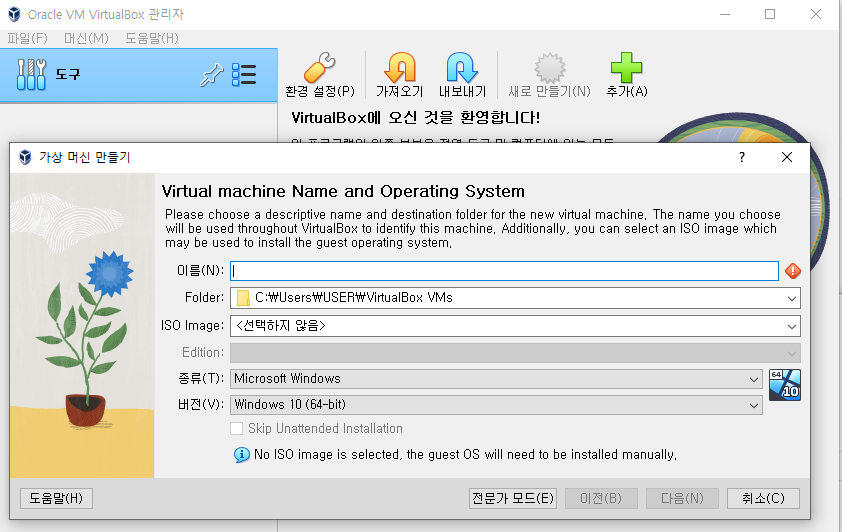Open the 머신(M) menu
Screen dimensions: 842x532
86,38
